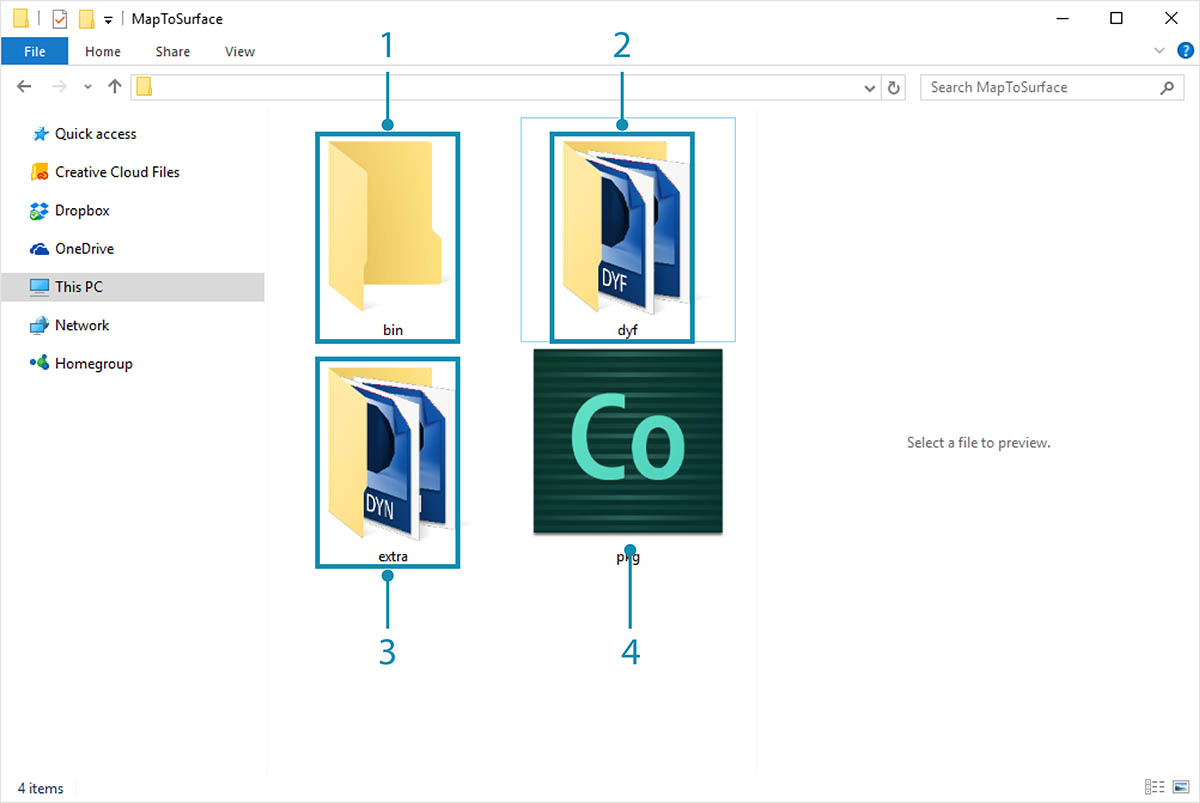1200x803 pixels.
Task: Open the File menu tab
Action: 34,51
